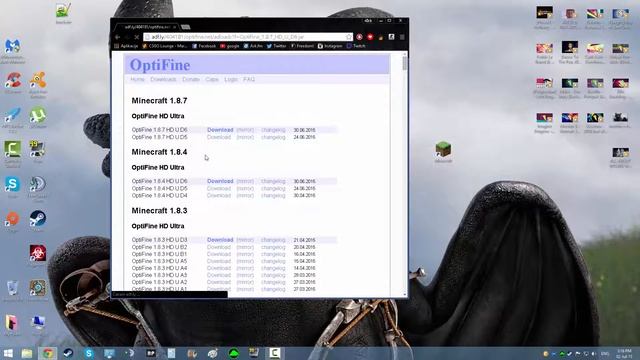Close the adf.ly browser tab
This screenshot has width=640, height=360.
(x=175, y=27)
